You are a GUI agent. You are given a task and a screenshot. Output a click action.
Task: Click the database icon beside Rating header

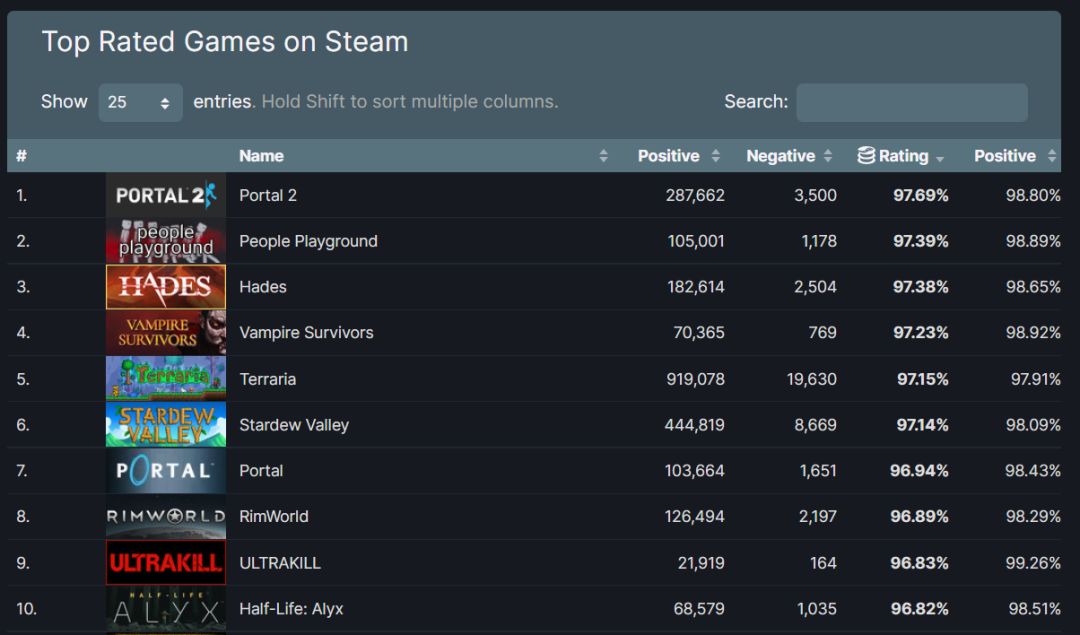(x=866, y=156)
